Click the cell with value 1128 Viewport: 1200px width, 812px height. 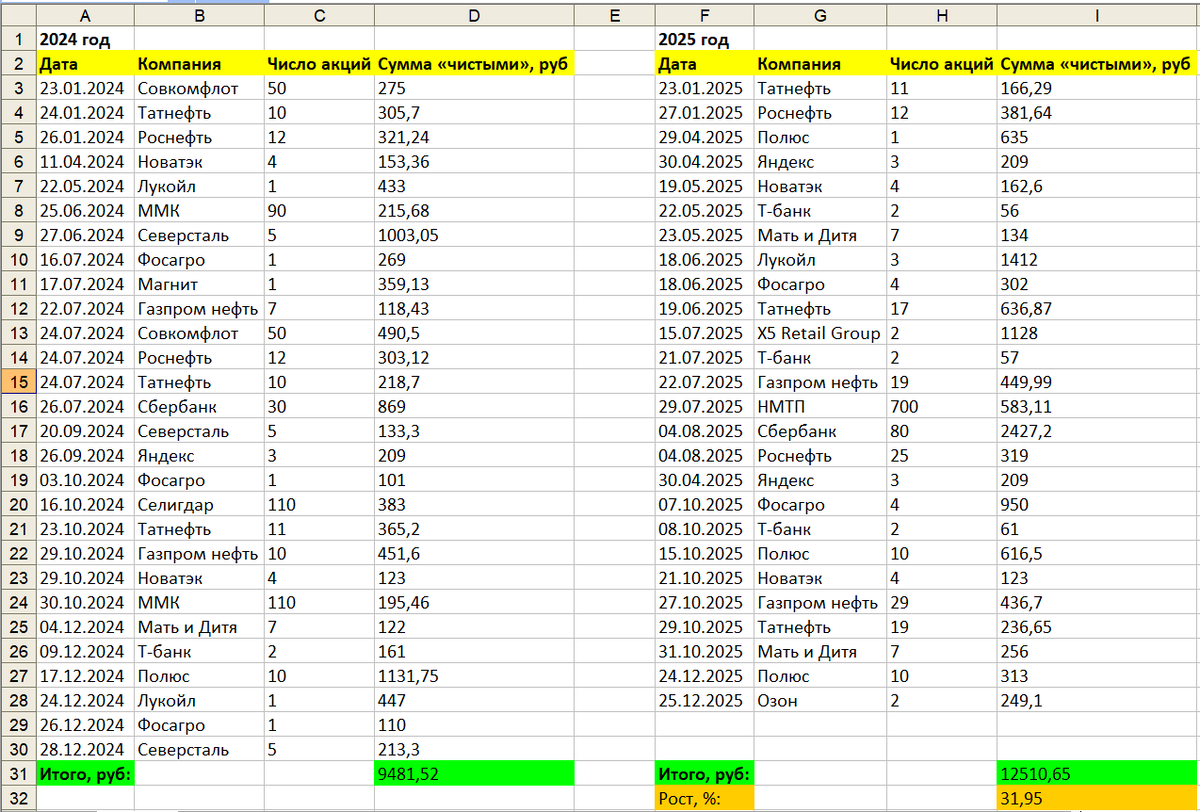pos(1097,333)
